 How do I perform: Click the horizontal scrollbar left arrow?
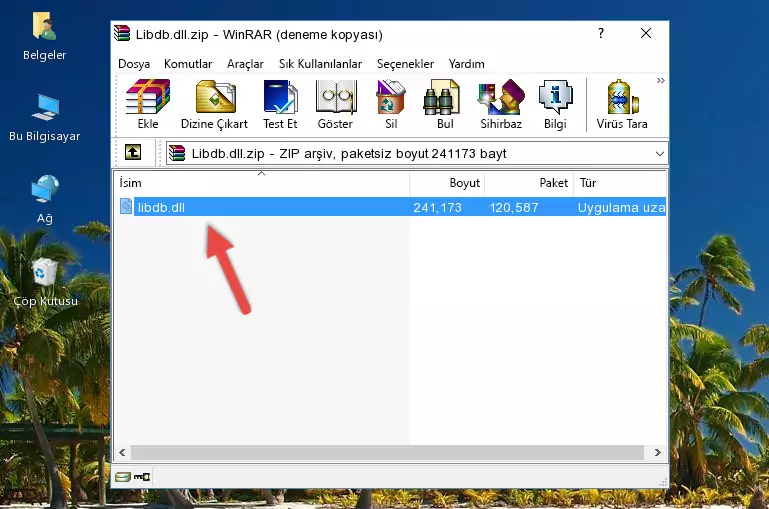point(123,452)
